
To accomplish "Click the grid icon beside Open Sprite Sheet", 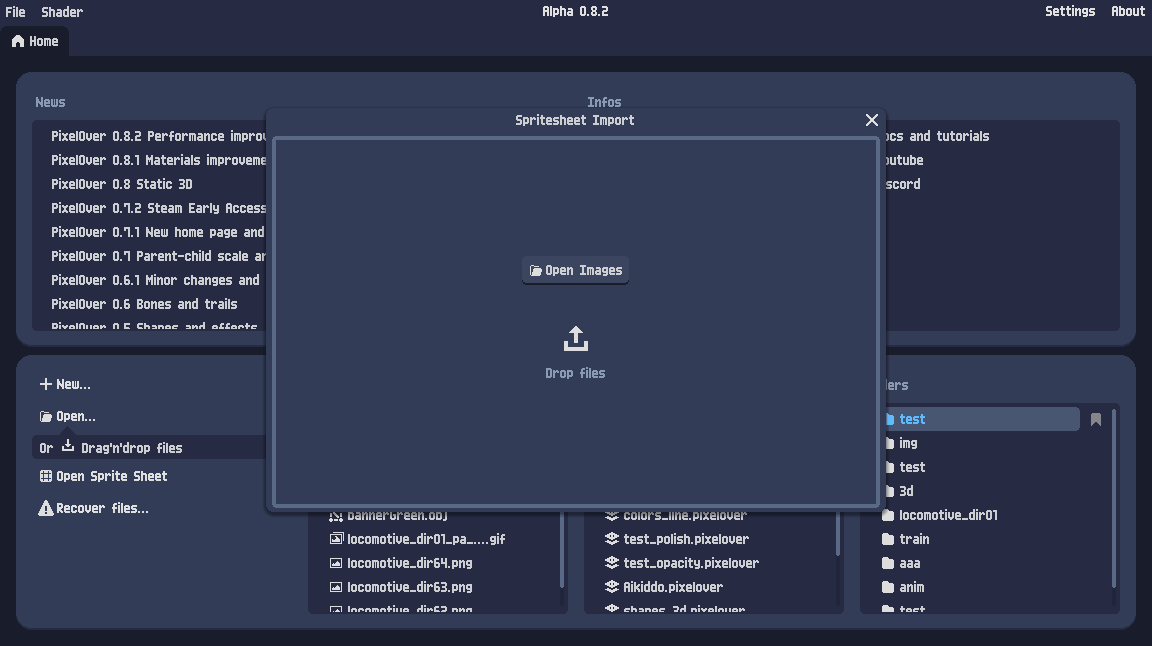I will coord(46,476).
